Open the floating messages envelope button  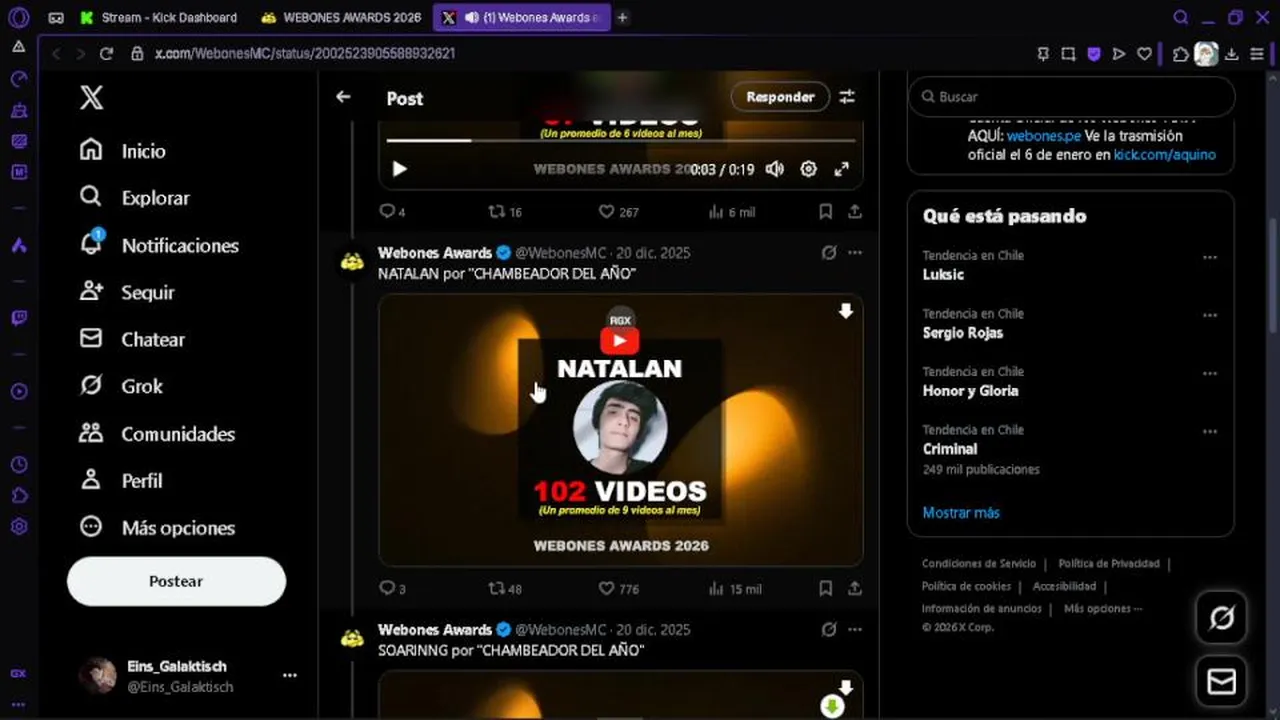(x=1221, y=682)
